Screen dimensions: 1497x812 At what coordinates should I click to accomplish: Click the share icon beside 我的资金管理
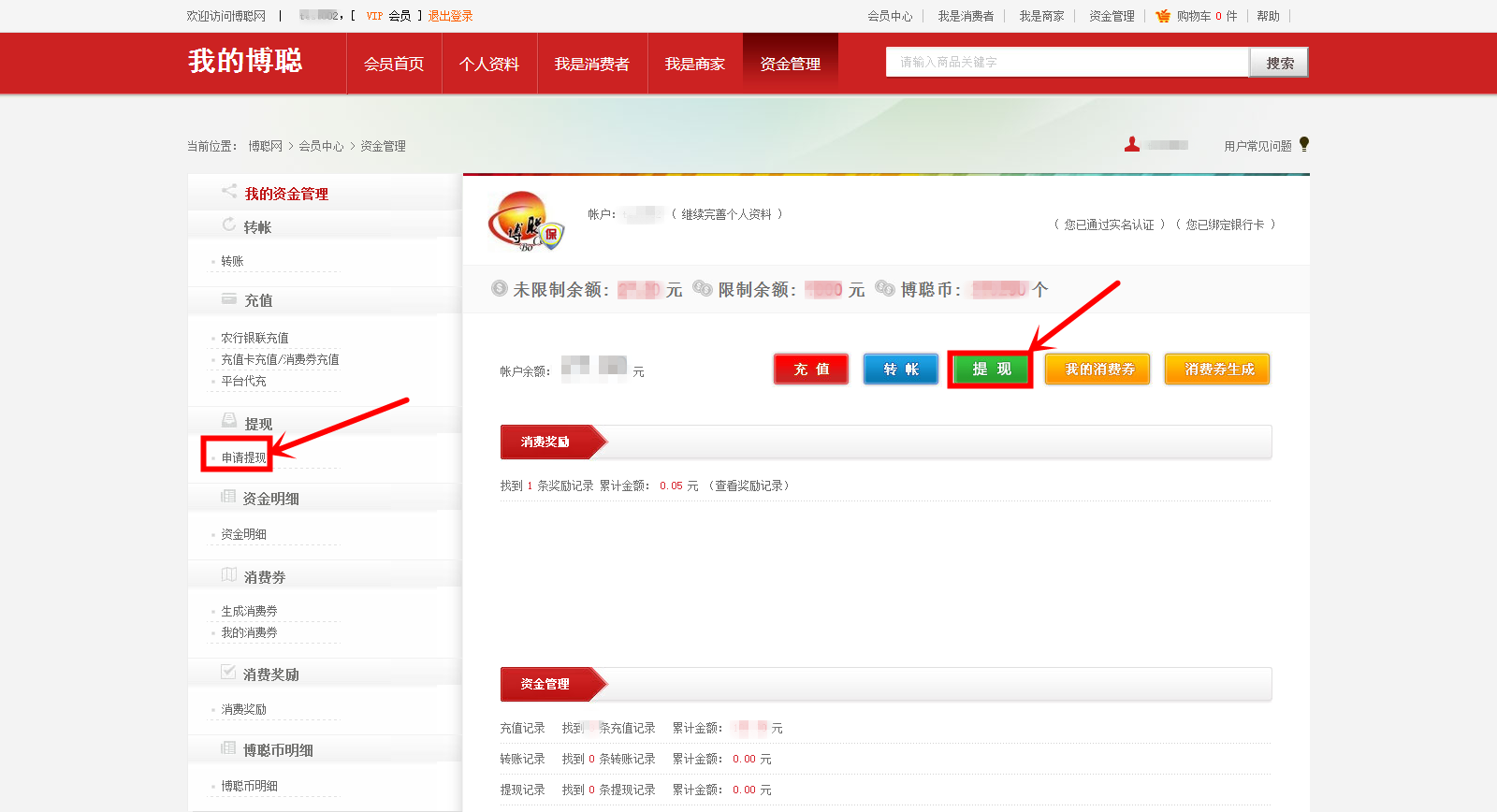229,191
